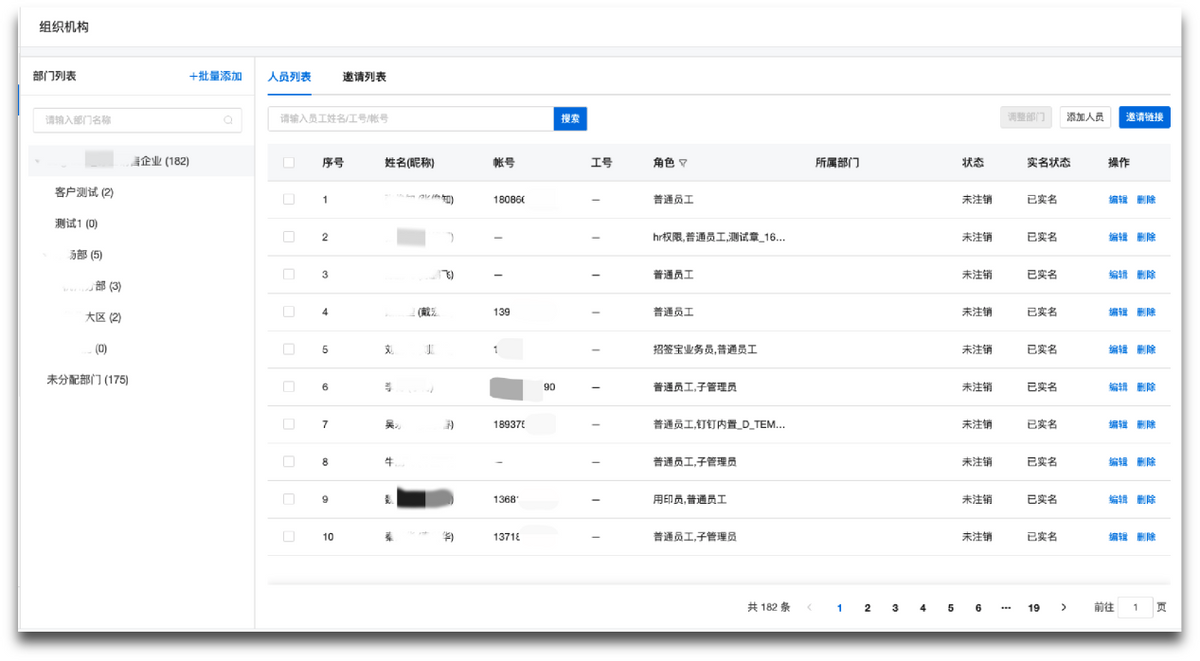Check the checkbox for row 8
Viewport: 1200px width, 661px height.
pos(289,462)
